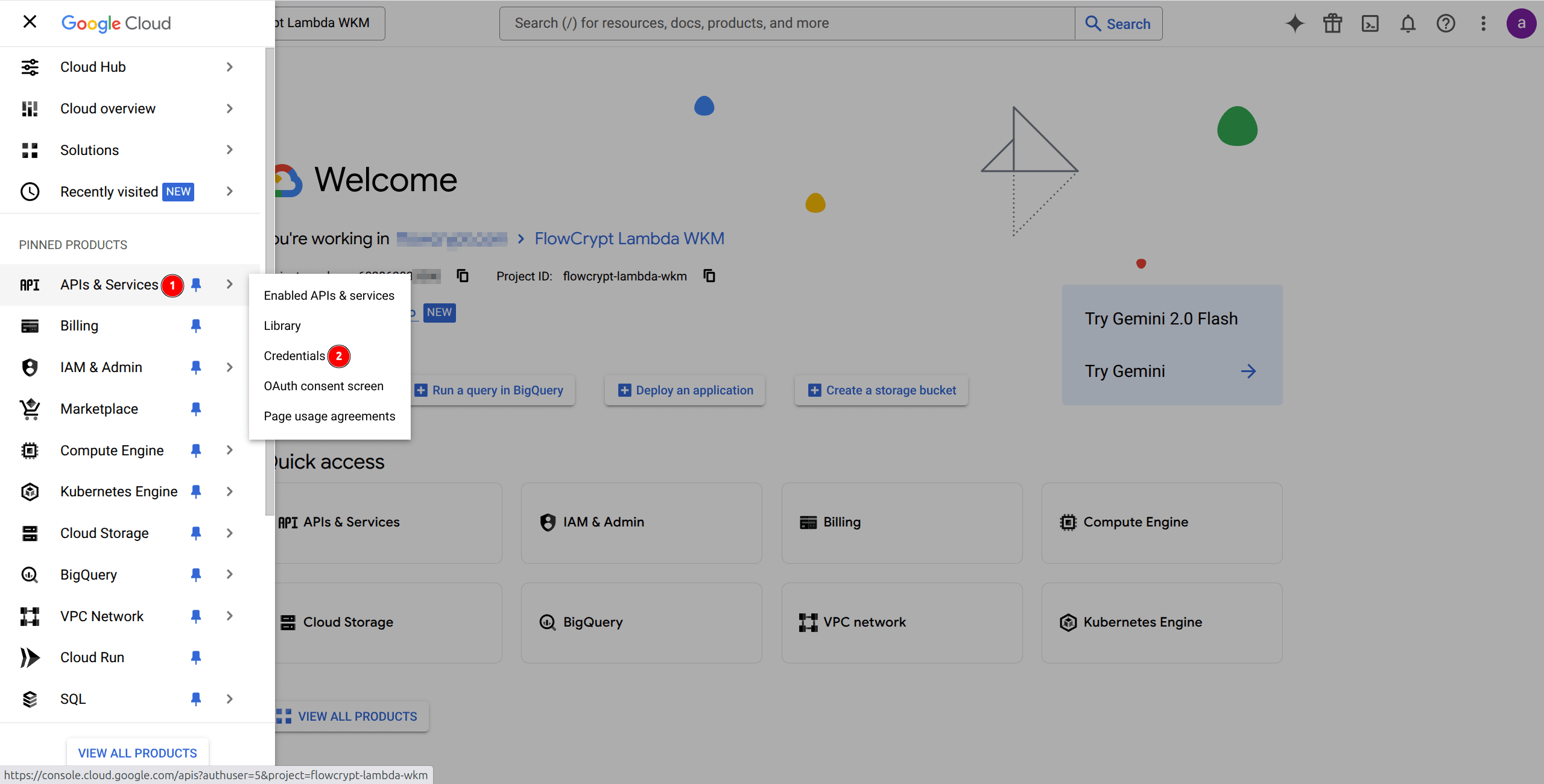Click Deploy an application button

[x=685, y=390]
